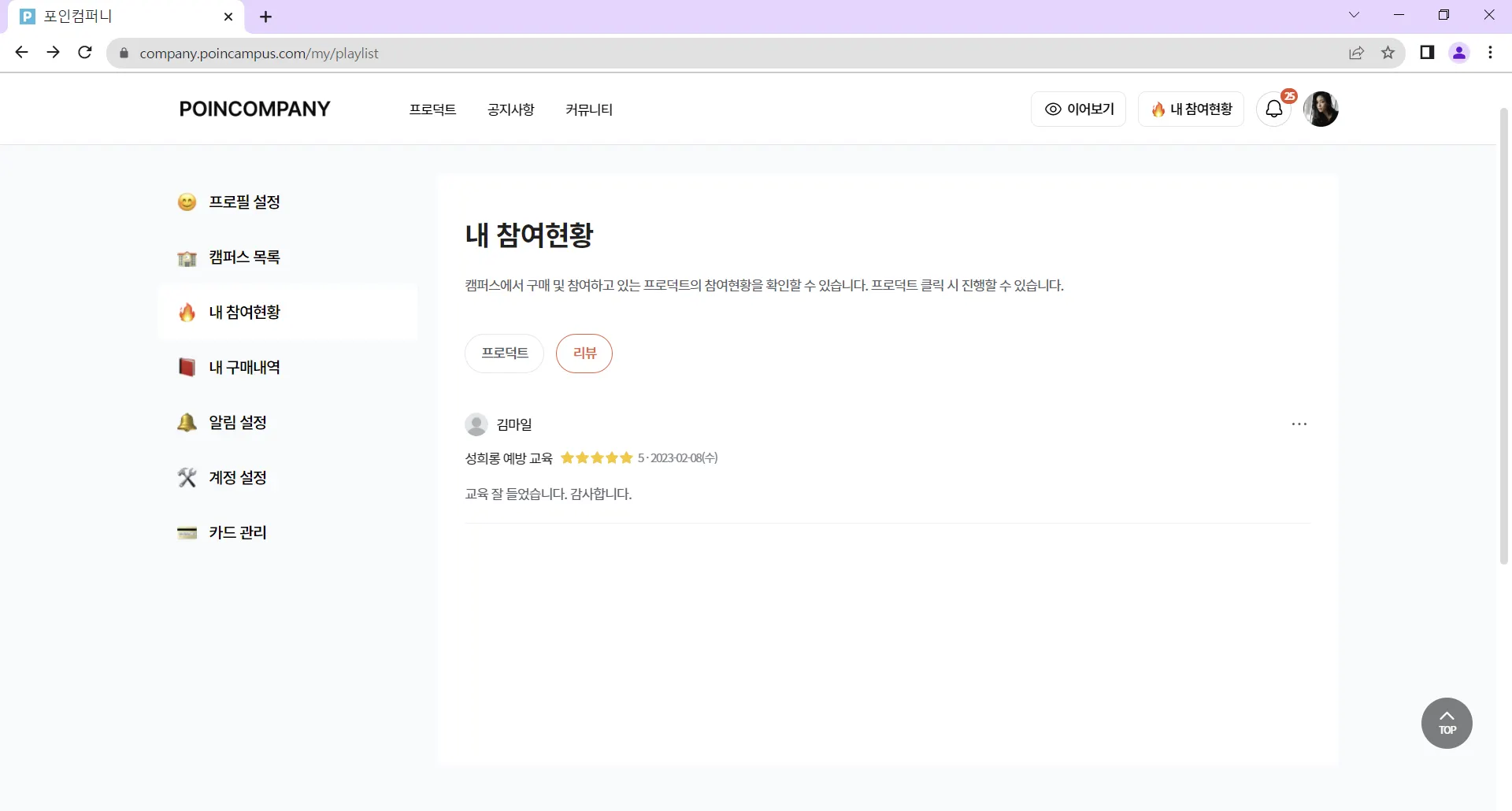Open a new browser tab
This screenshot has height=811, width=1512.
click(x=265, y=17)
